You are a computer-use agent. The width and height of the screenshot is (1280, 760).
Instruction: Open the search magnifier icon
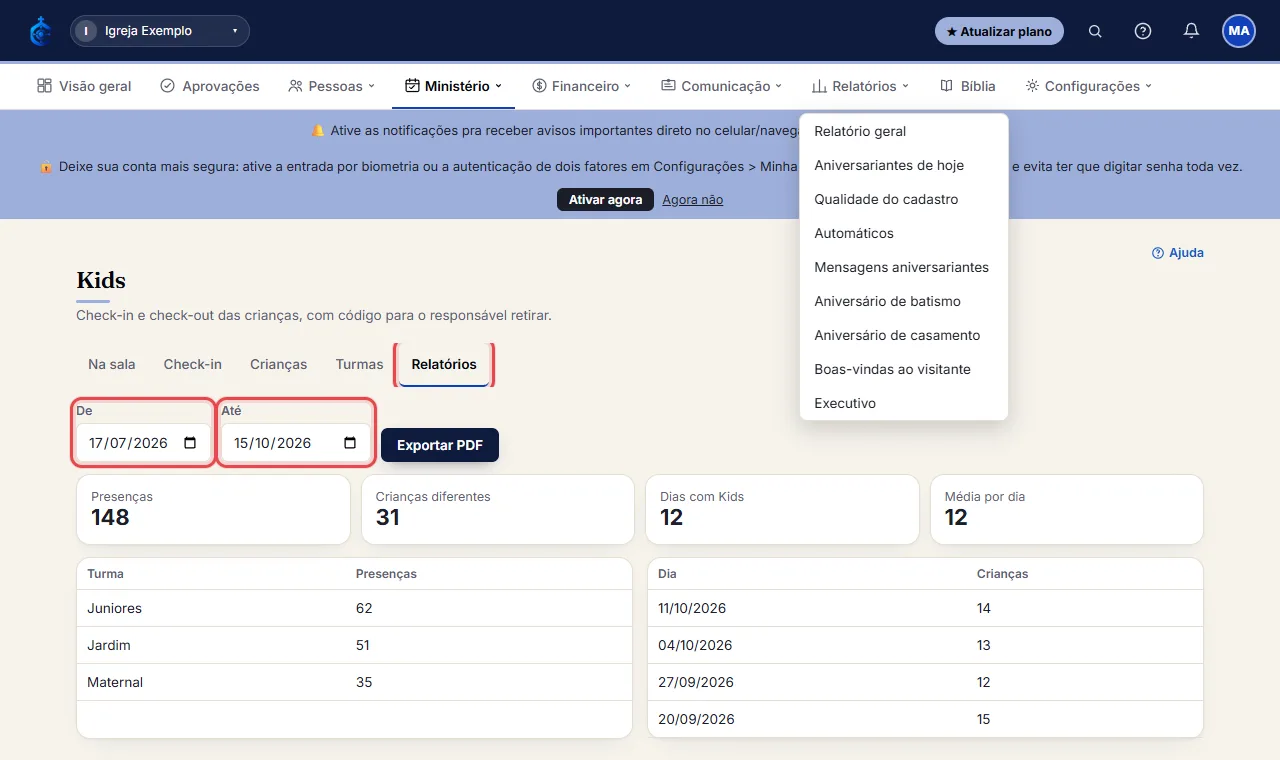1095,31
